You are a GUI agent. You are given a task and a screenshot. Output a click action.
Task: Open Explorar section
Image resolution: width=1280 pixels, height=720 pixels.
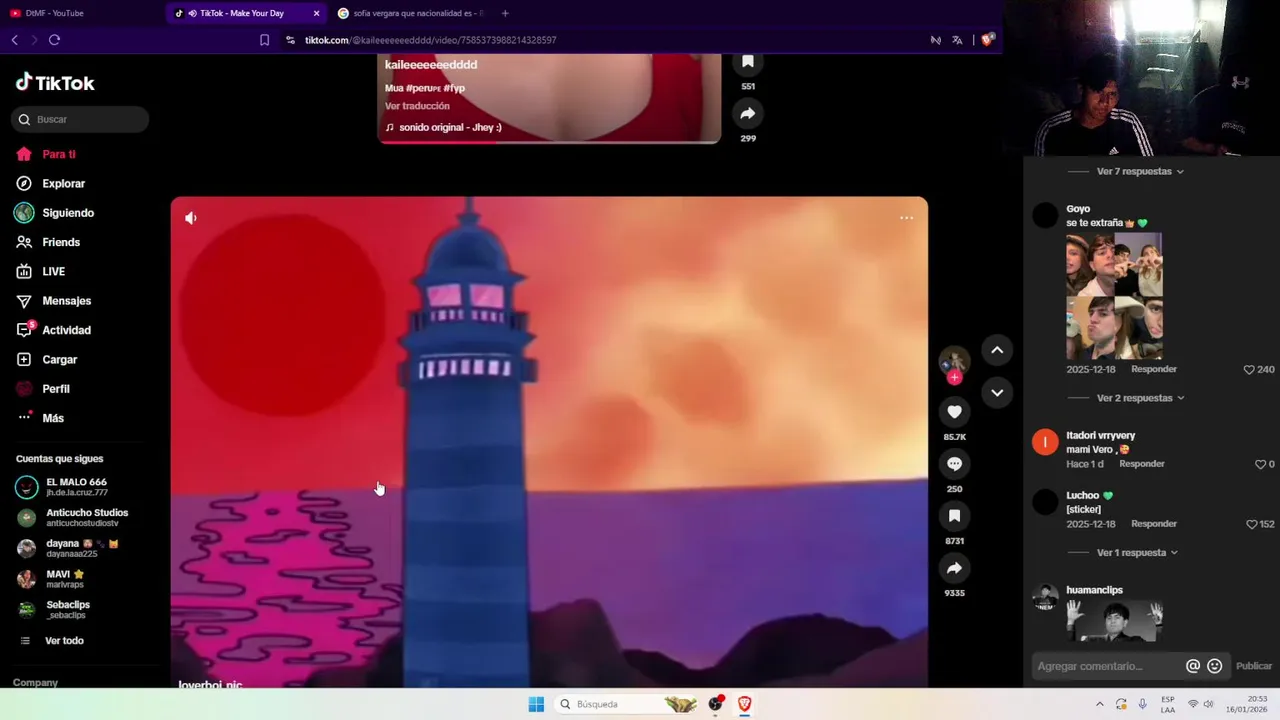[x=50, y=184]
